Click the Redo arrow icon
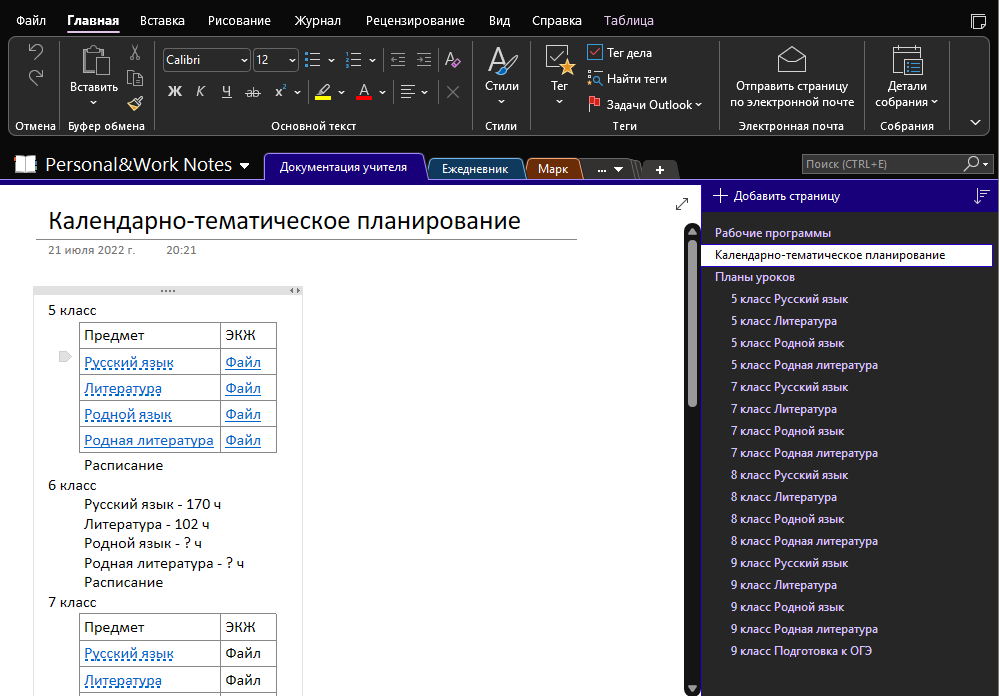The width and height of the screenshot is (999, 696). tap(36, 78)
